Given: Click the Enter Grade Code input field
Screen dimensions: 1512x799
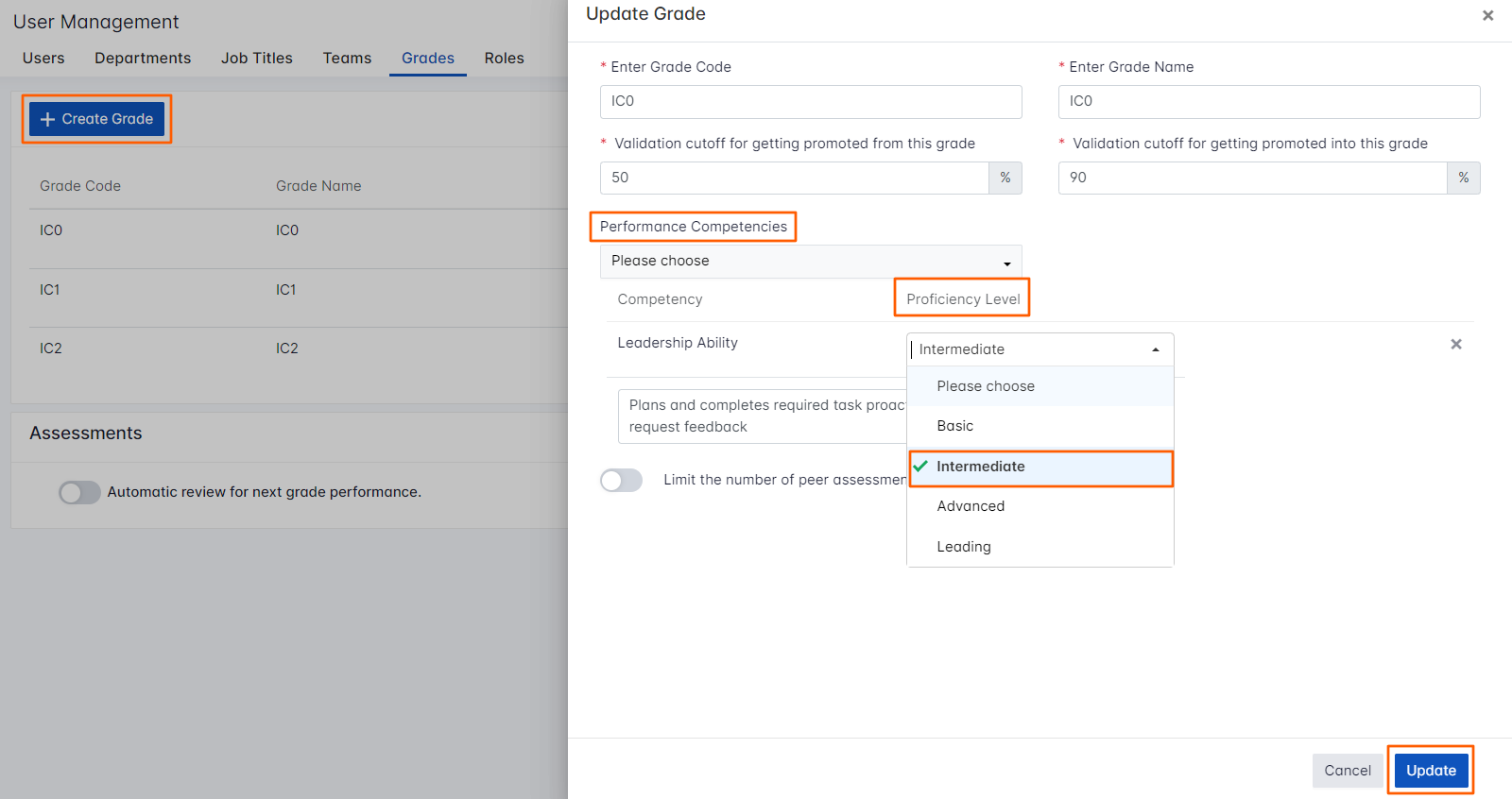Looking at the screenshot, I should 810,102.
